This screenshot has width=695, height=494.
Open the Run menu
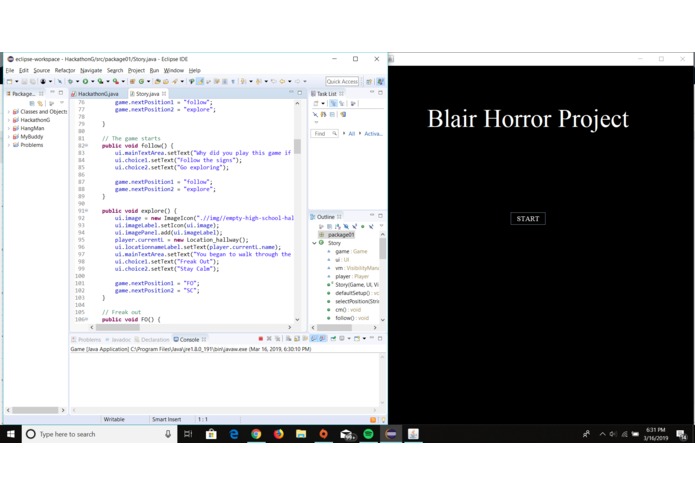pos(154,70)
